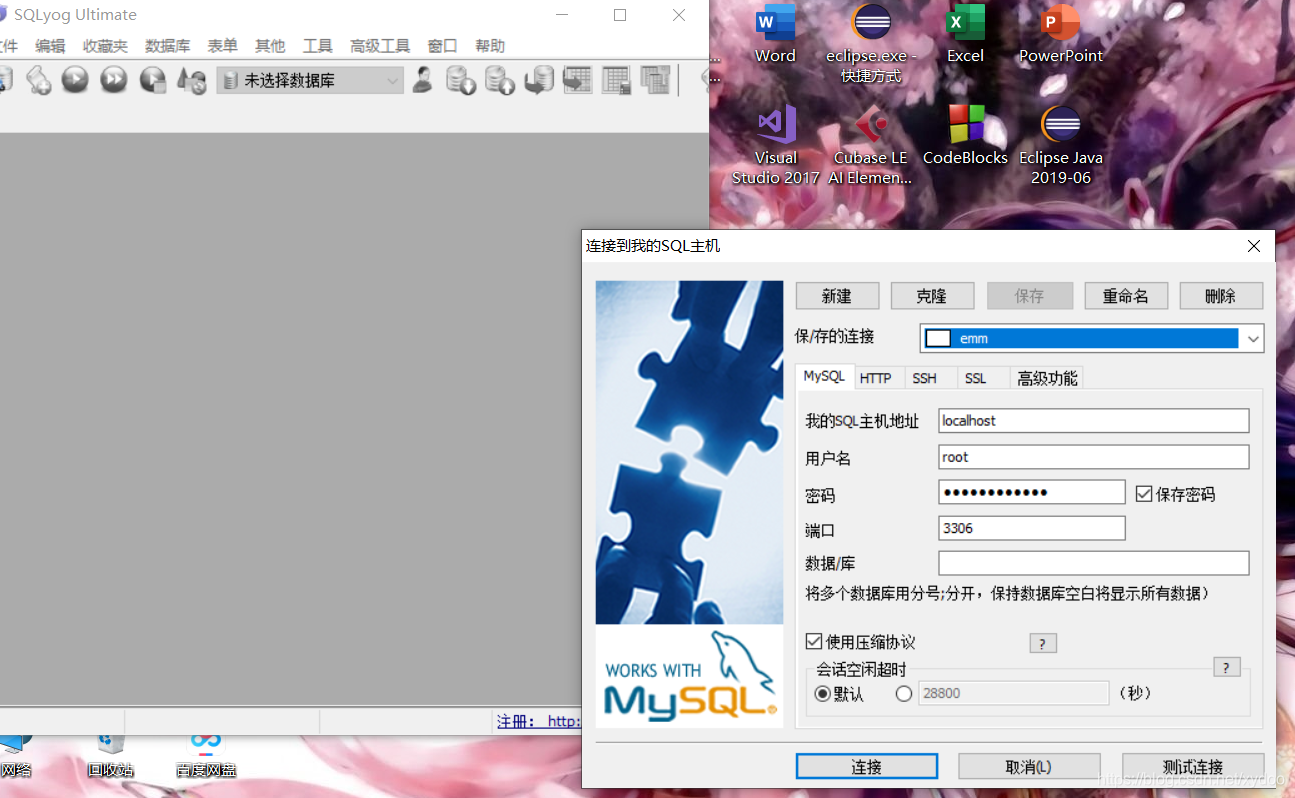Viewport: 1295px width, 798px height.
Task: Click the 新建 button
Action: [x=837, y=296]
